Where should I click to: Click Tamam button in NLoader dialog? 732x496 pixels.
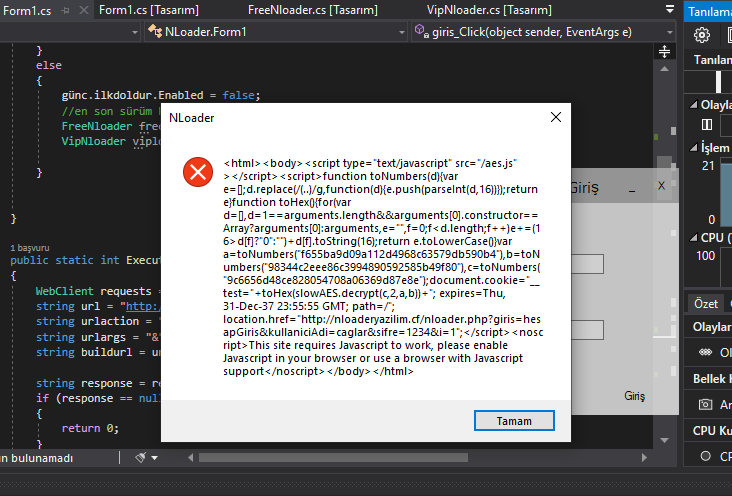pos(514,421)
